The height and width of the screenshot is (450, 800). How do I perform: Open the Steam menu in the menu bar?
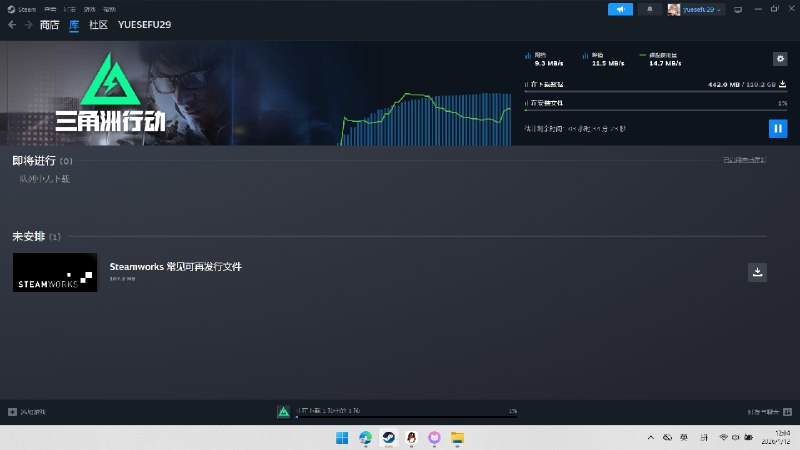(x=23, y=9)
